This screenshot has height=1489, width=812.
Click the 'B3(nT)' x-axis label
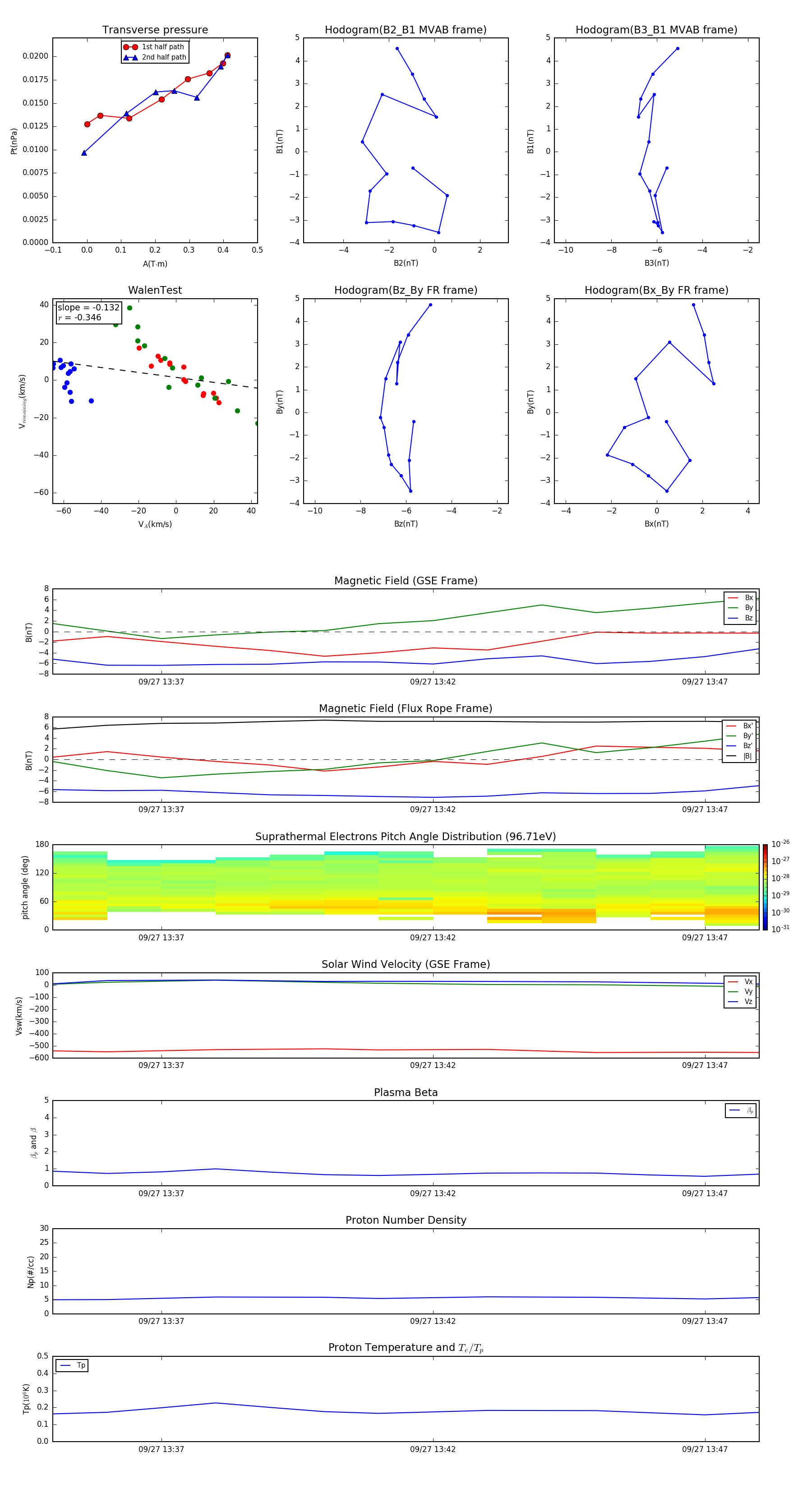(x=656, y=263)
